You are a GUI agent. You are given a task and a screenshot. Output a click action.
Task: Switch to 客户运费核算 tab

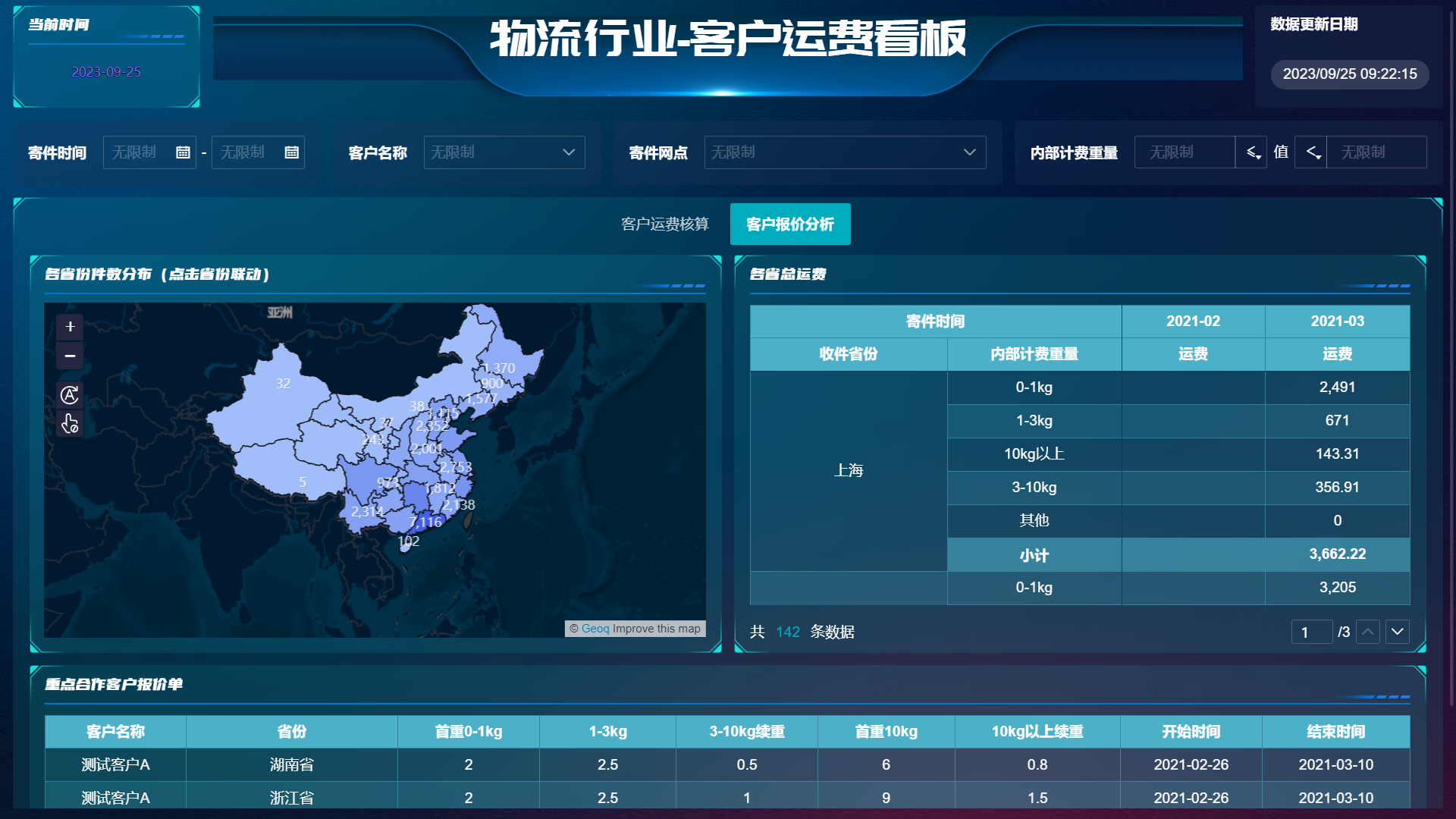(665, 224)
